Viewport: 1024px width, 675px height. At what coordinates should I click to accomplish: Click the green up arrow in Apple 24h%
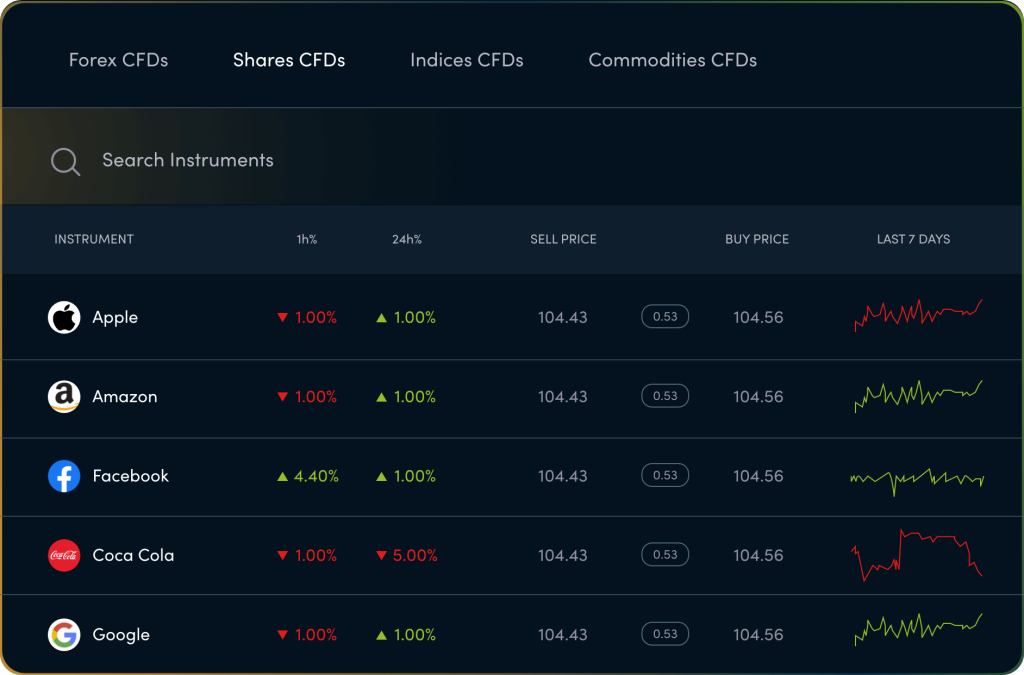coord(381,318)
